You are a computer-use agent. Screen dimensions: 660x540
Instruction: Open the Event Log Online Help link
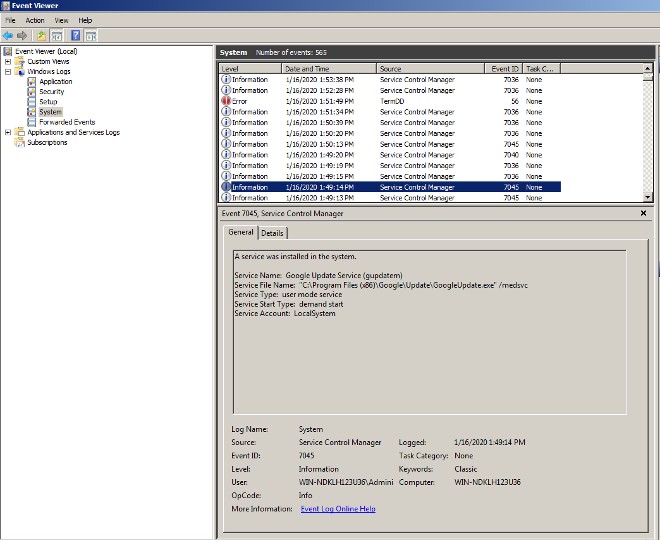point(338,509)
